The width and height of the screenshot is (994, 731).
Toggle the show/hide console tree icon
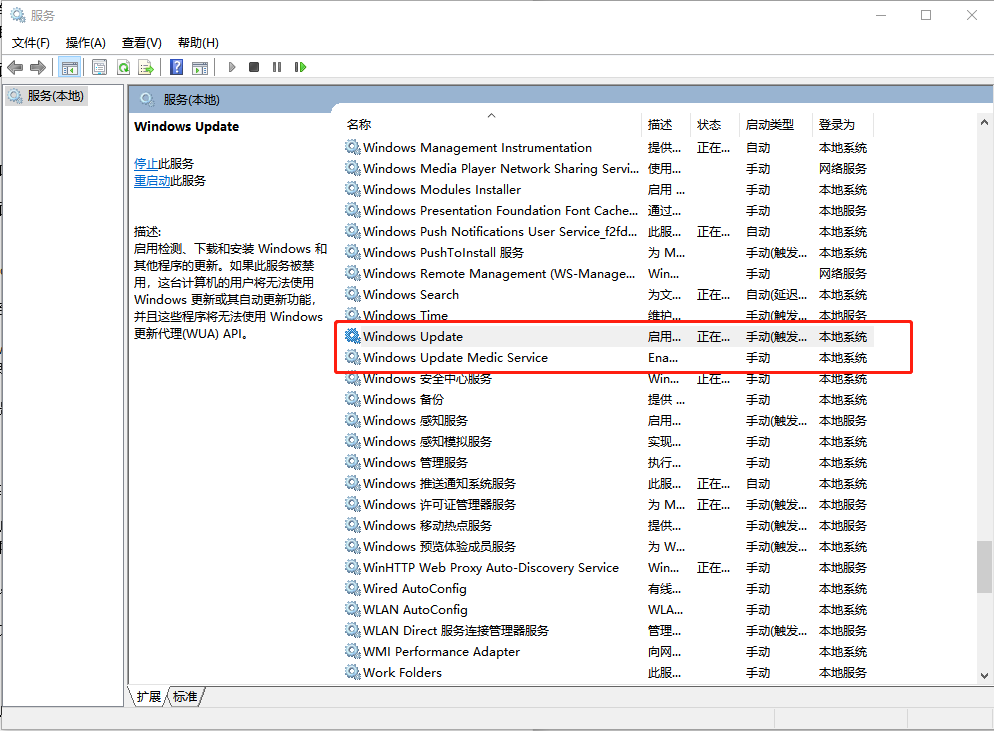click(69, 67)
